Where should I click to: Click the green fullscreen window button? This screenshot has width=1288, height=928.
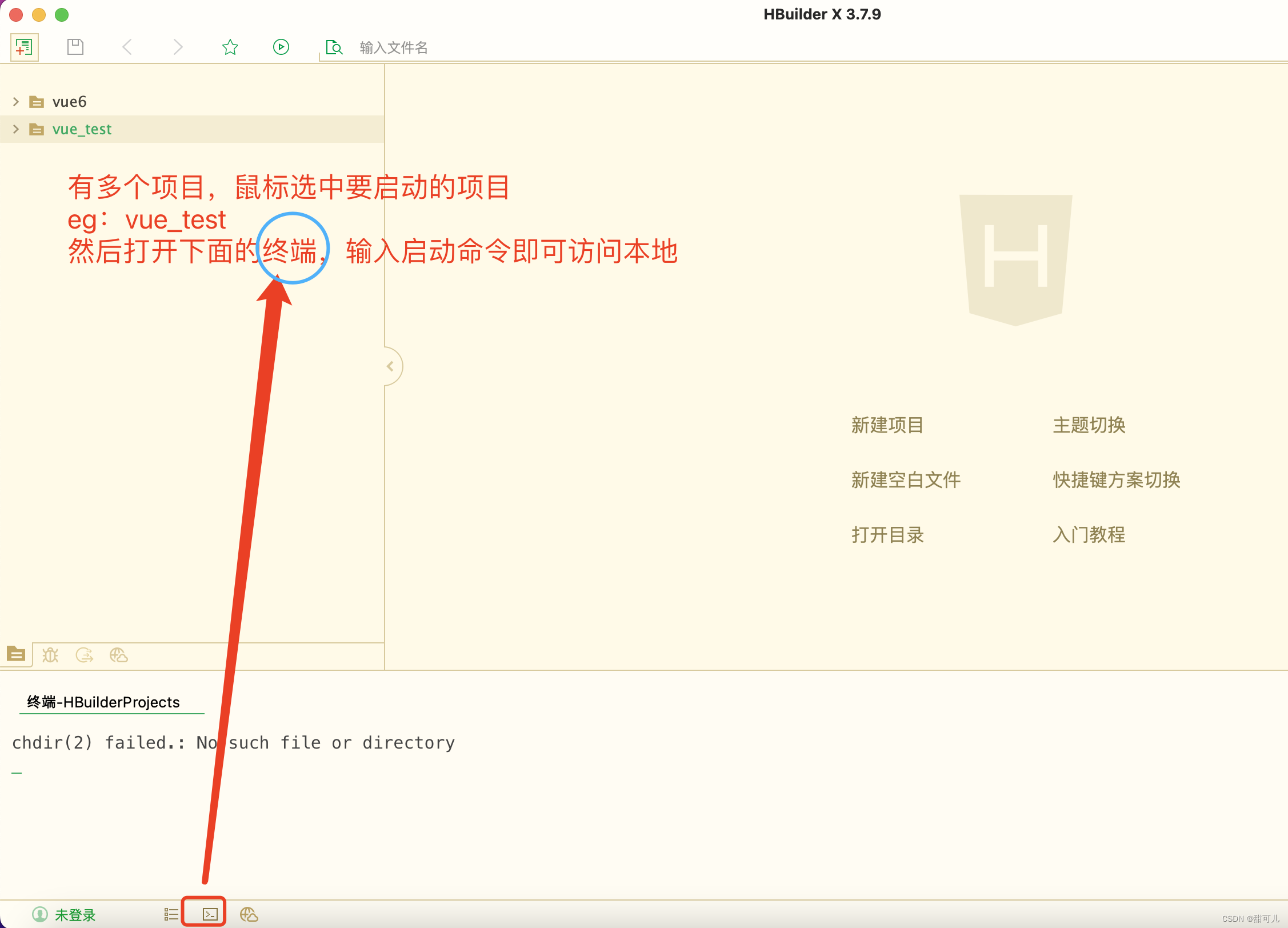coord(62,15)
